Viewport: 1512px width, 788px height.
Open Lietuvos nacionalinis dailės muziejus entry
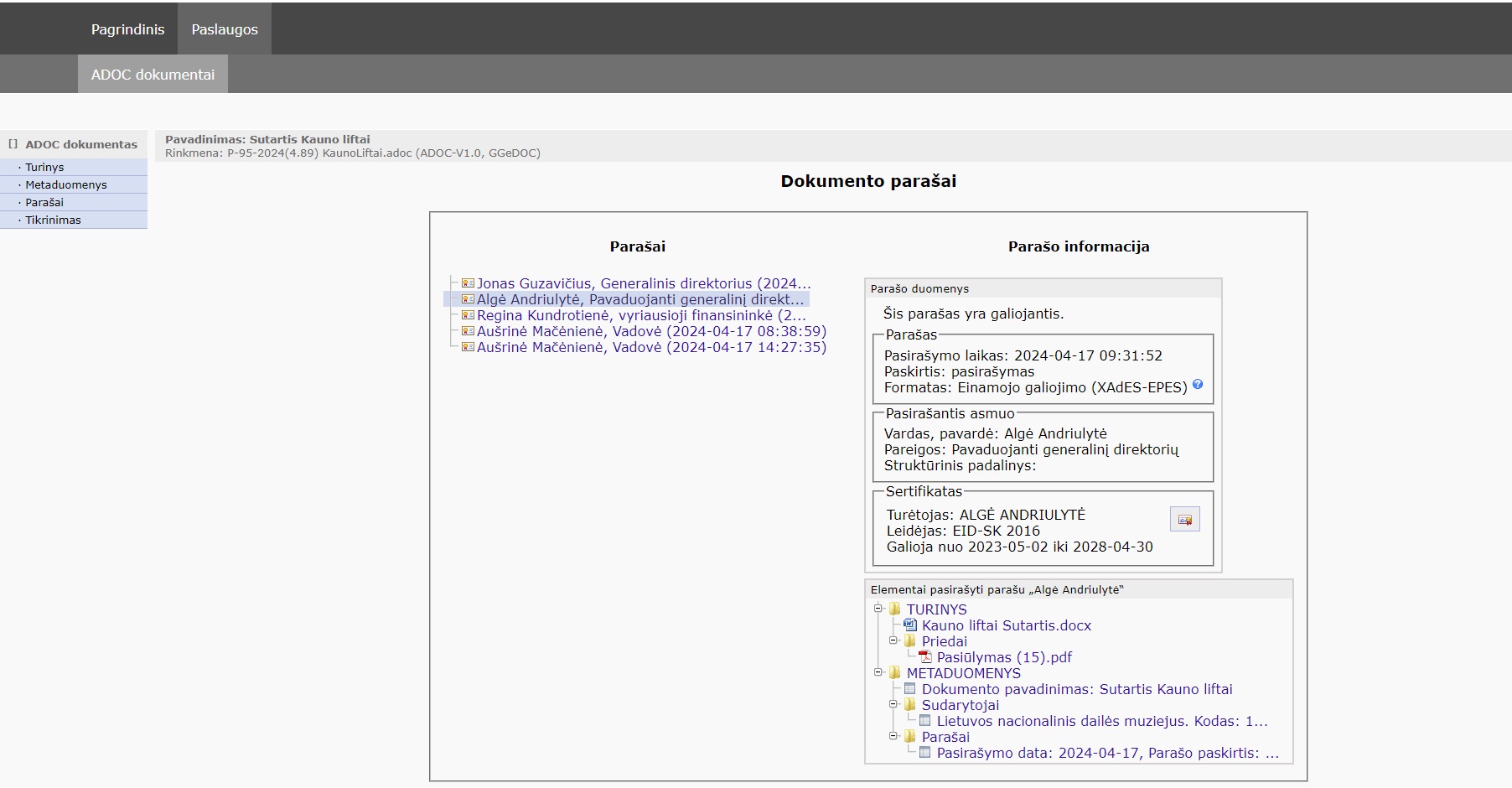[x=1101, y=721]
